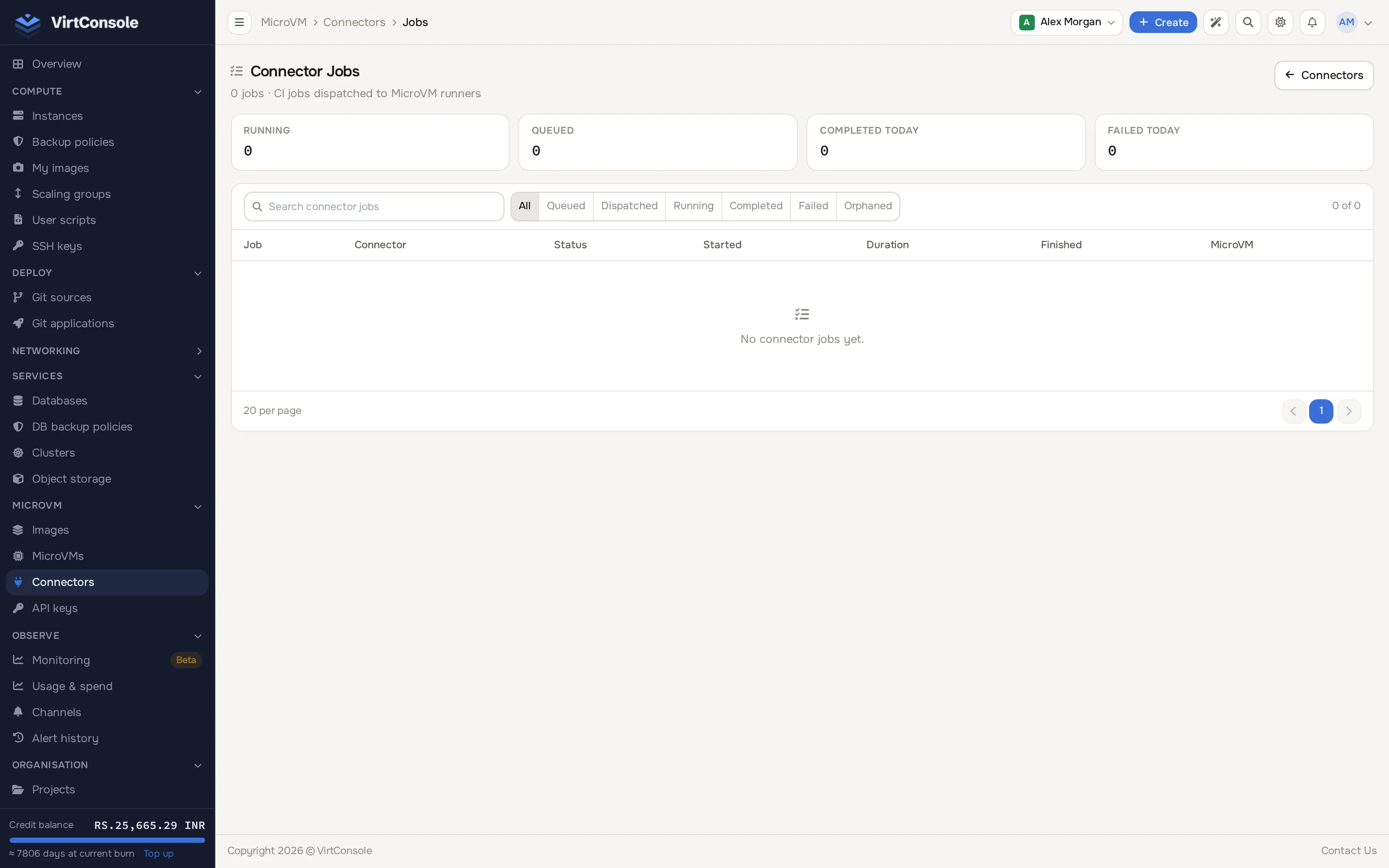Go to Backup policies in the sidebar
1389x868 pixels.
[x=107, y=142]
